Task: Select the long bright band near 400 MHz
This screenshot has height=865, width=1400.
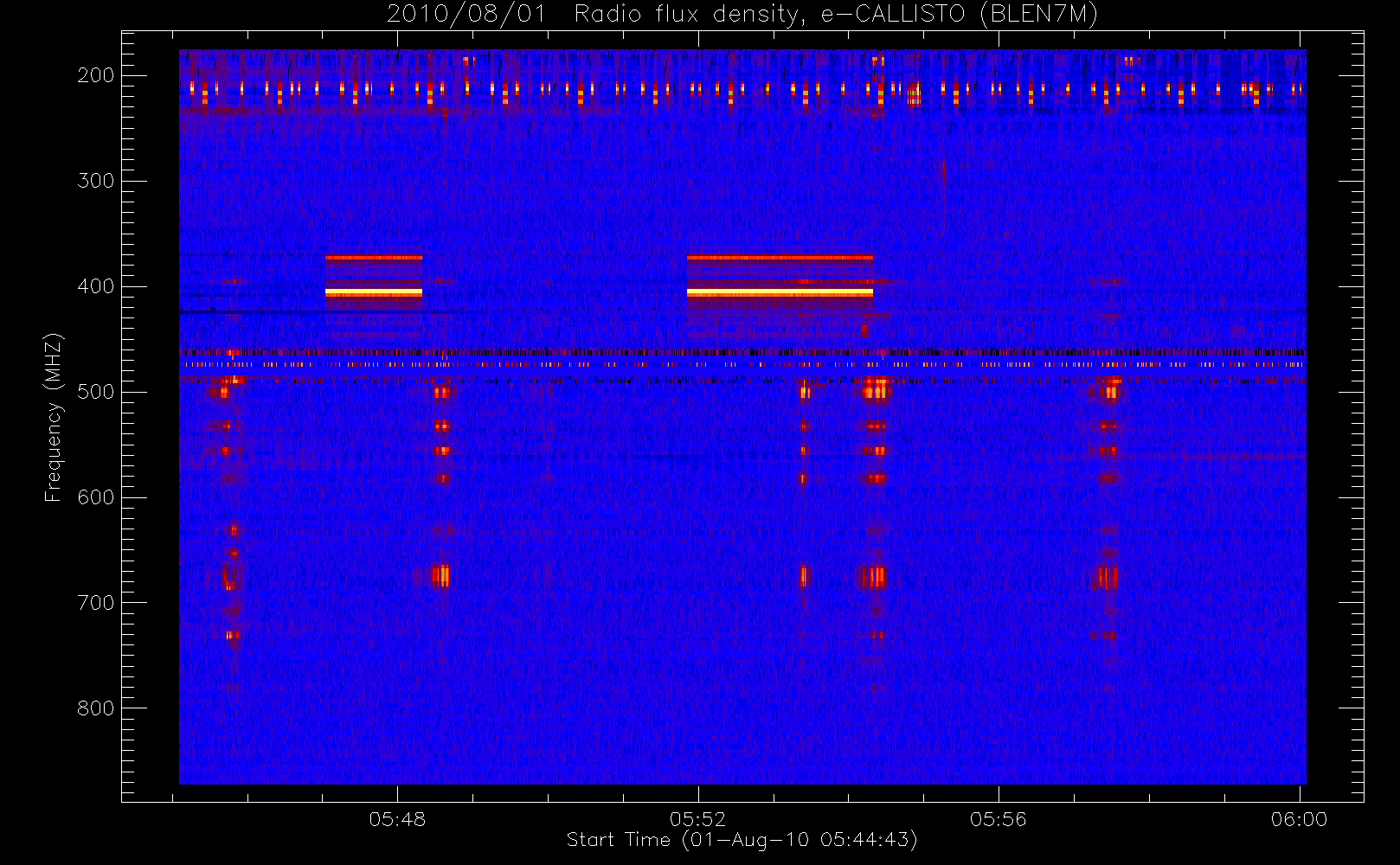Action: tap(780, 293)
